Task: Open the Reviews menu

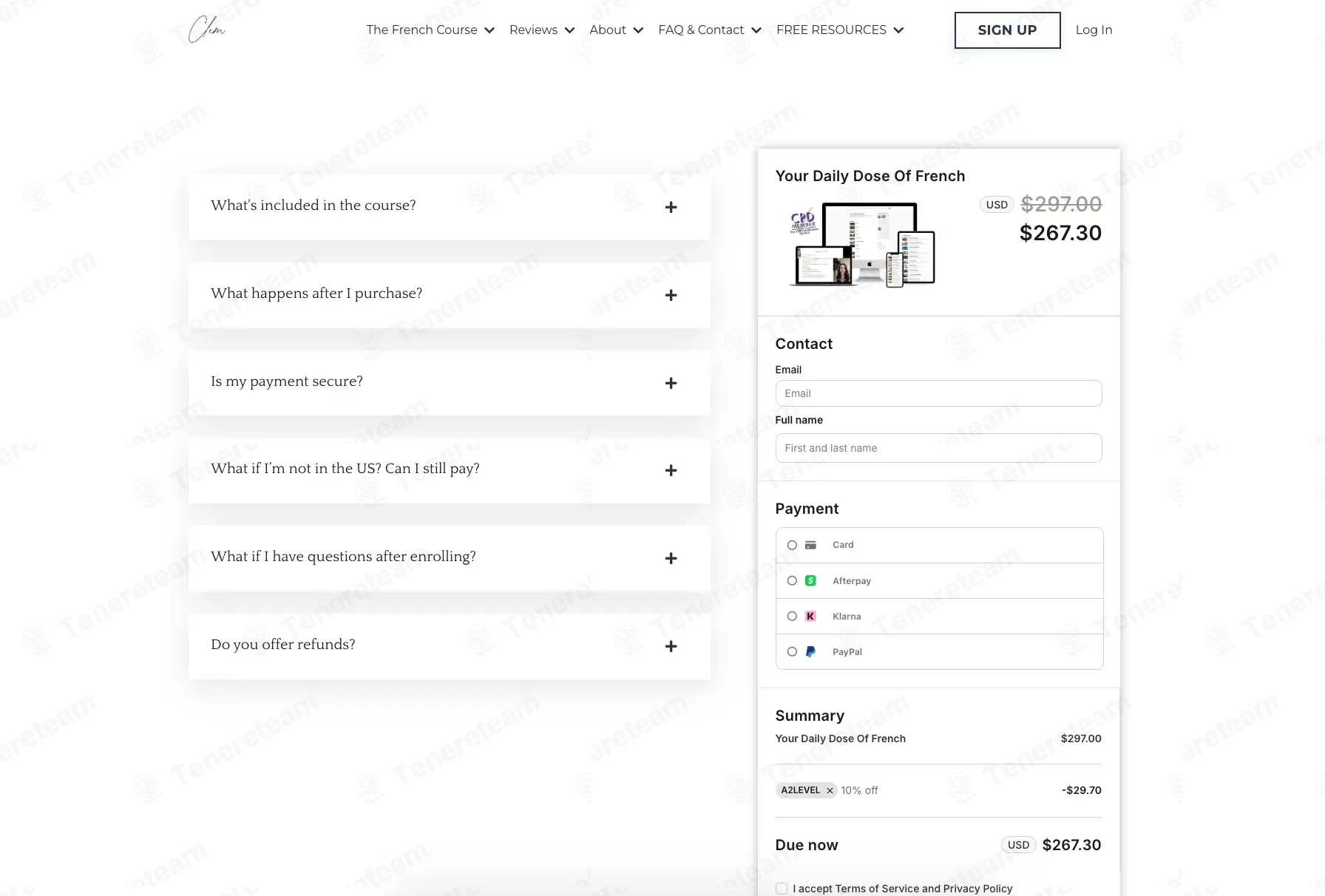Action: click(542, 30)
